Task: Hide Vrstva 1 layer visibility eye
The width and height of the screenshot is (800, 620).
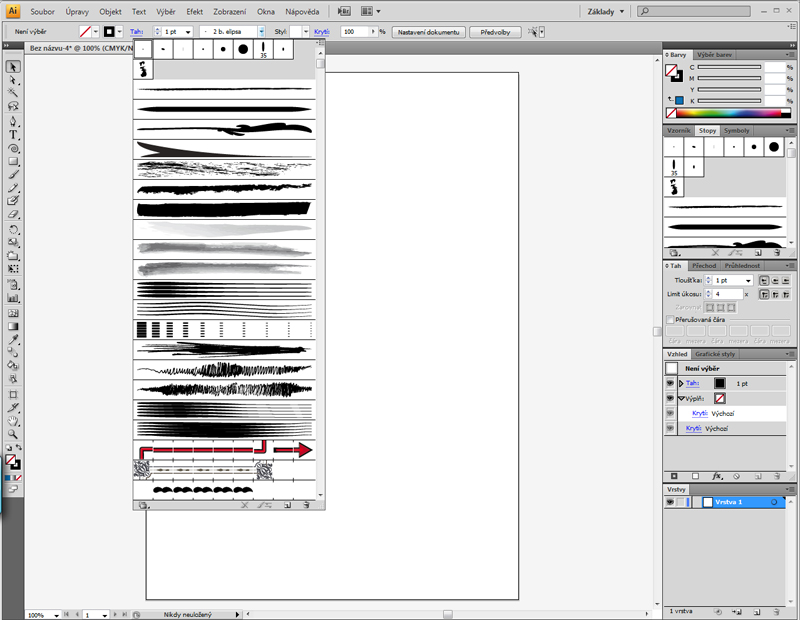Action: (670, 502)
